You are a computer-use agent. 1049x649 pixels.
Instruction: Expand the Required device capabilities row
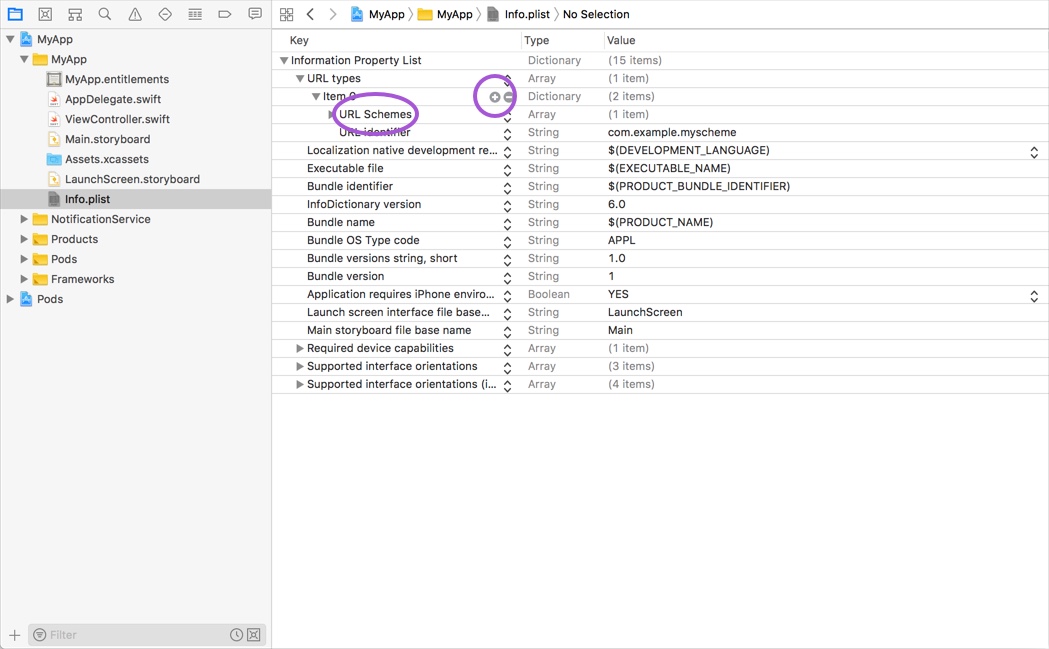tap(300, 349)
